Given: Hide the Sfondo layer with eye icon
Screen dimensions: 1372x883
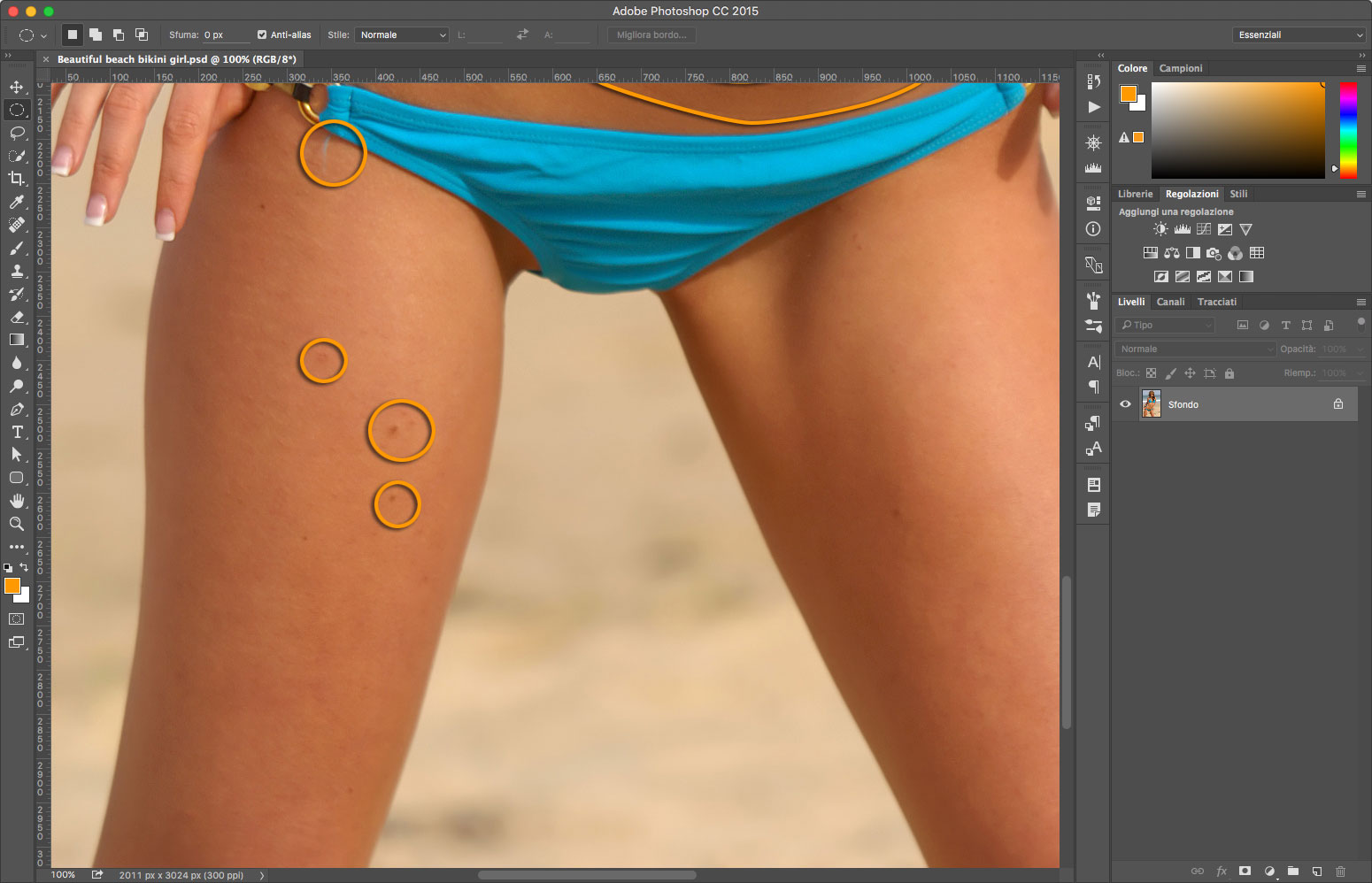Looking at the screenshot, I should (1125, 404).
